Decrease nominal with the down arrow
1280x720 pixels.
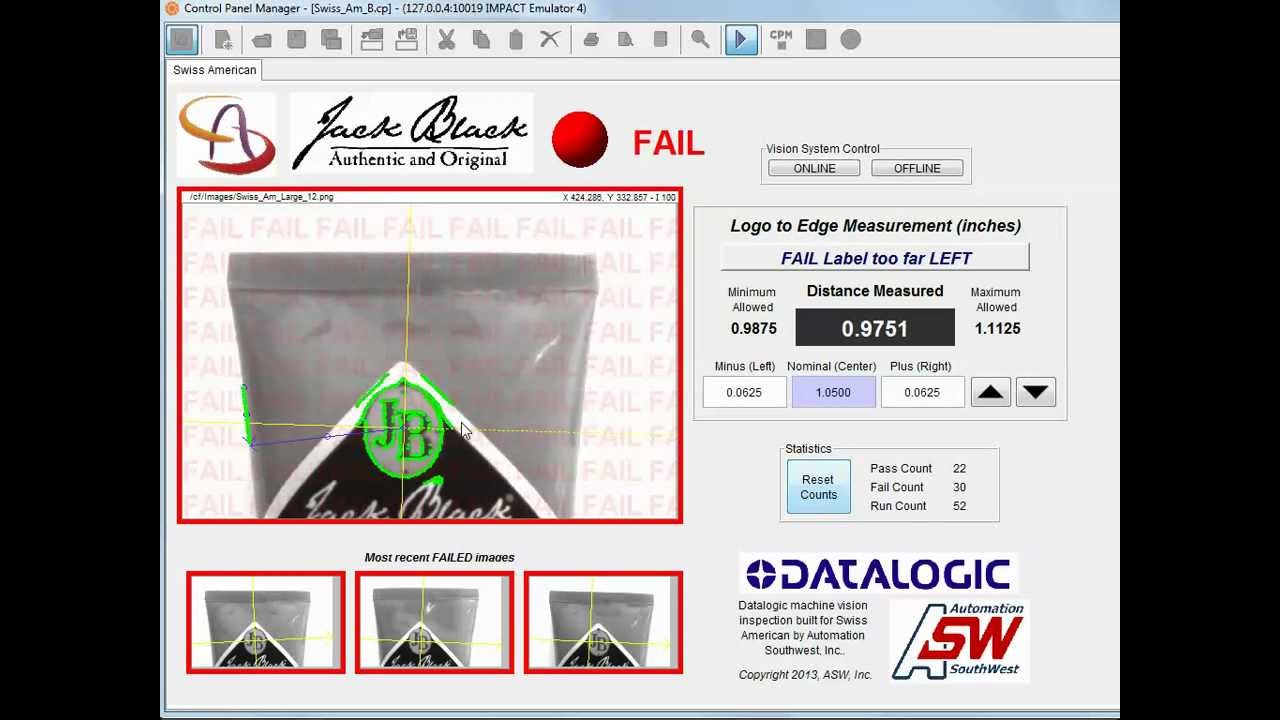[x=1035, y=392]
